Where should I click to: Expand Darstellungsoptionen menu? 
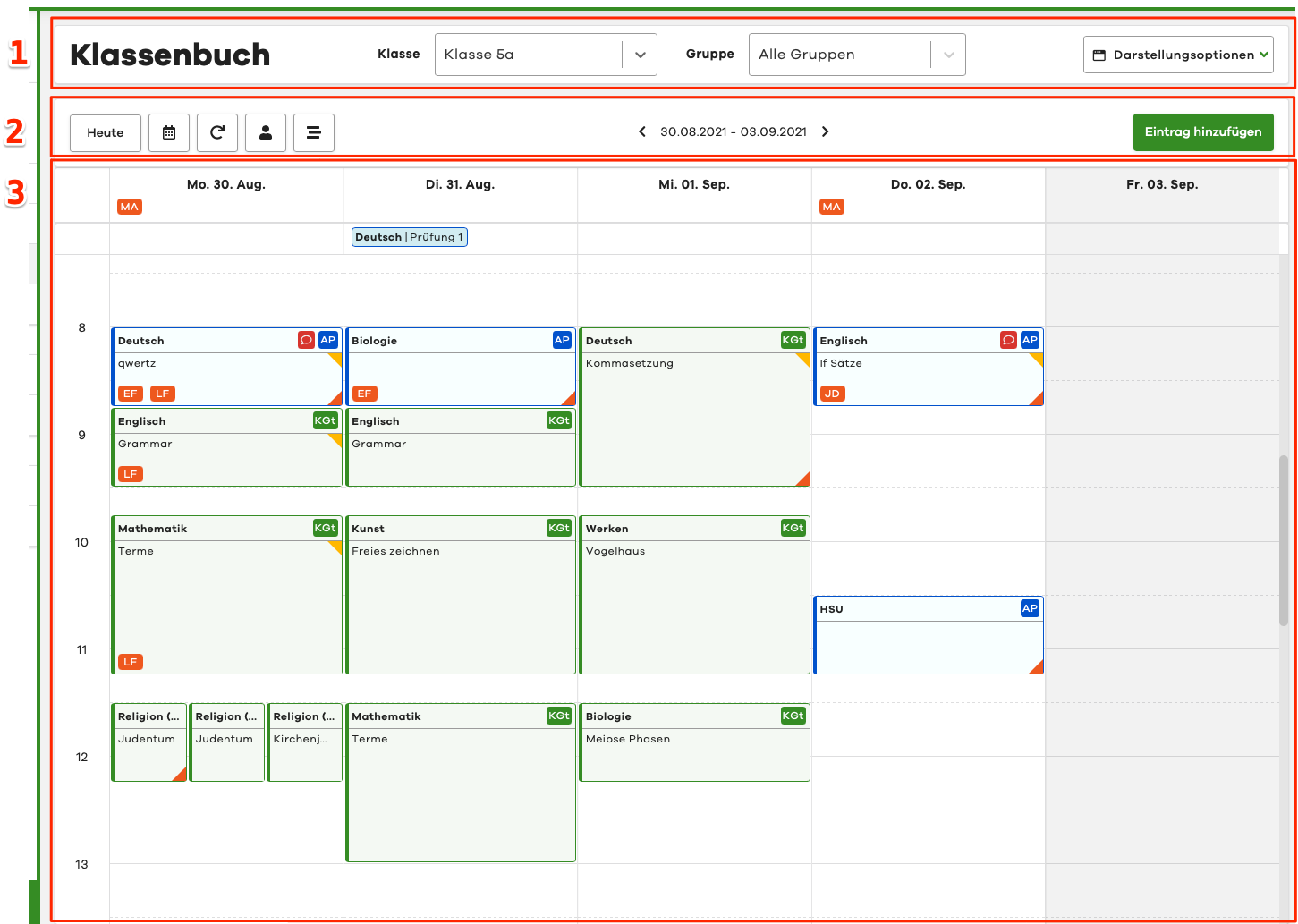click(1178, 55)
